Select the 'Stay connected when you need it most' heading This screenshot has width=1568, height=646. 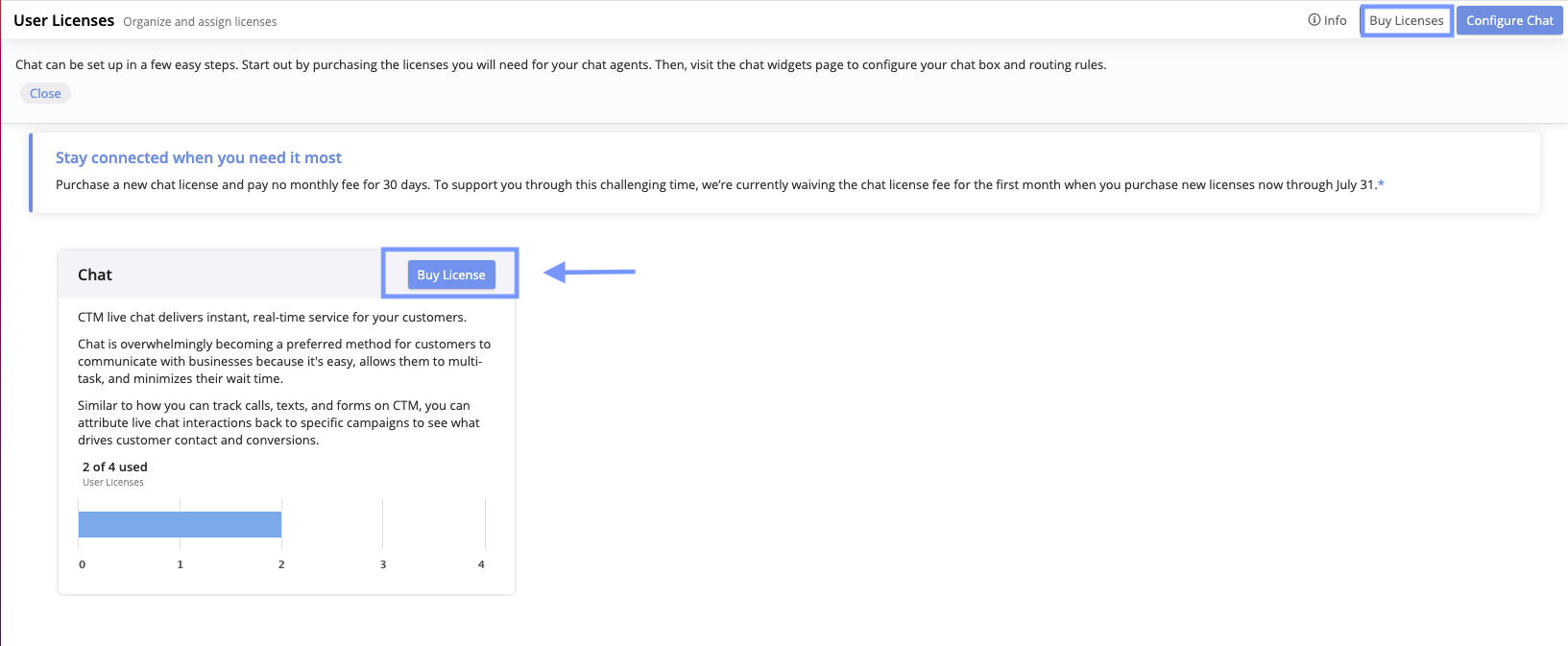199,157
